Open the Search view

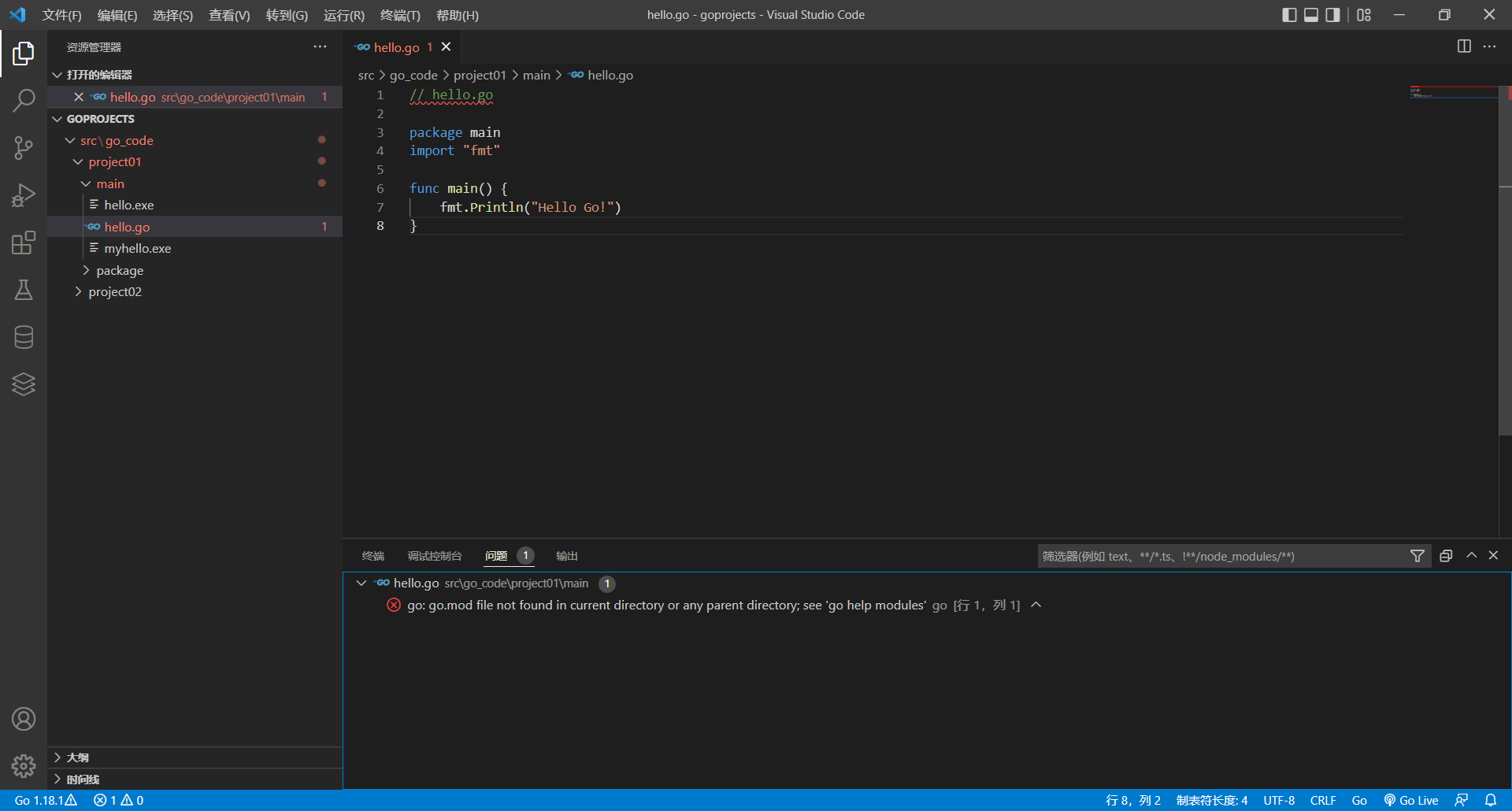click(x=24, y=101)
